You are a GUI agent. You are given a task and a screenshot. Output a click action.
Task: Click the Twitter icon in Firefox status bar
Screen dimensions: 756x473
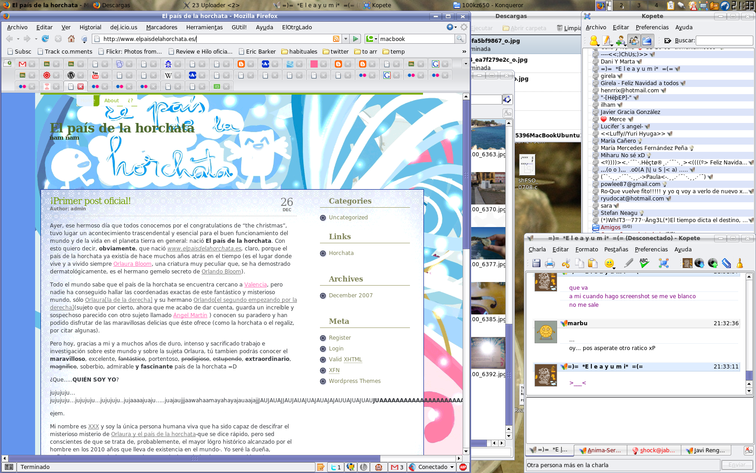coord(335,467)
